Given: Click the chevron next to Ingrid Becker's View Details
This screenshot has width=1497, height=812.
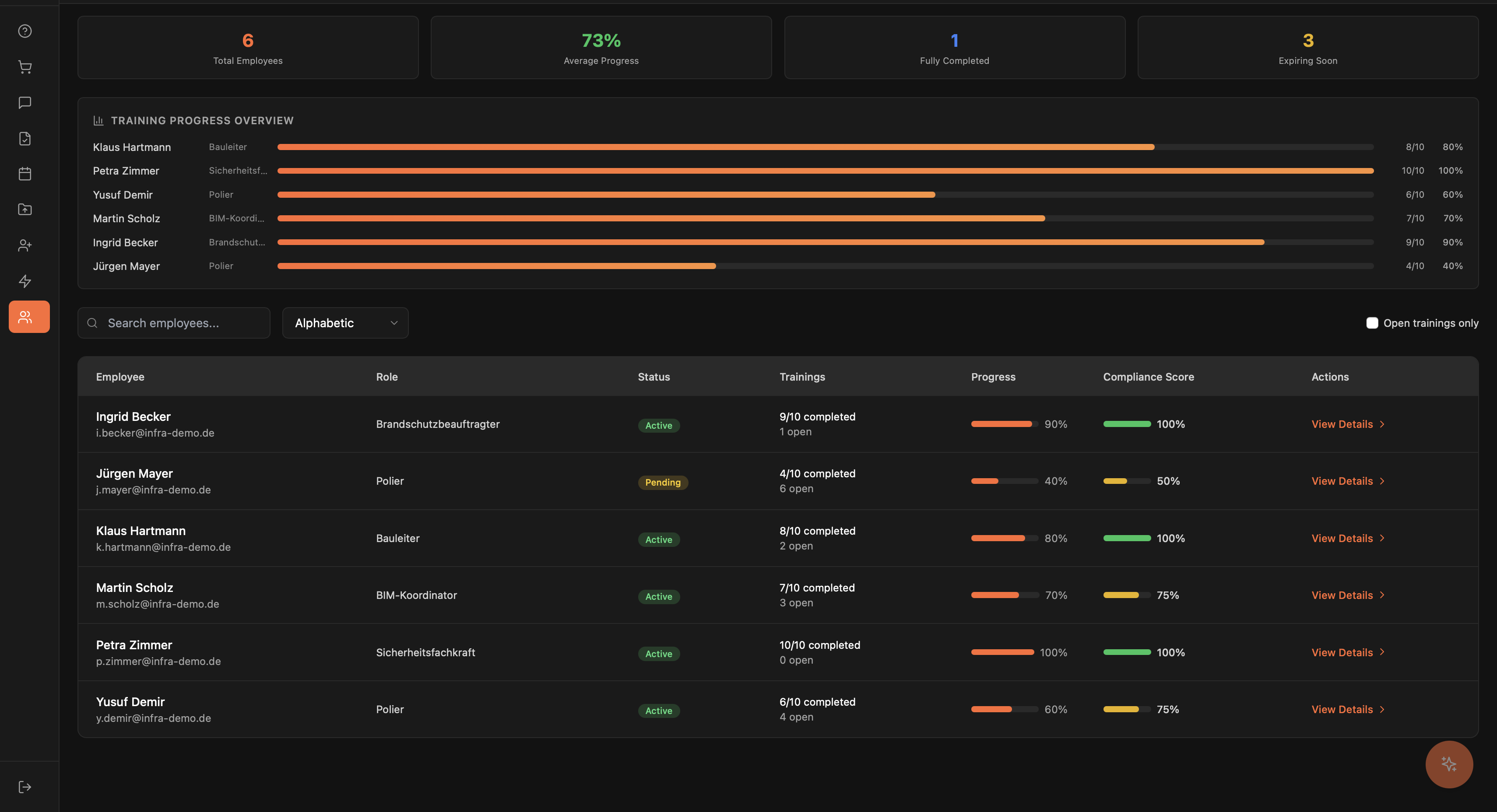Looking at the screenshot, I should (1382, 424).
